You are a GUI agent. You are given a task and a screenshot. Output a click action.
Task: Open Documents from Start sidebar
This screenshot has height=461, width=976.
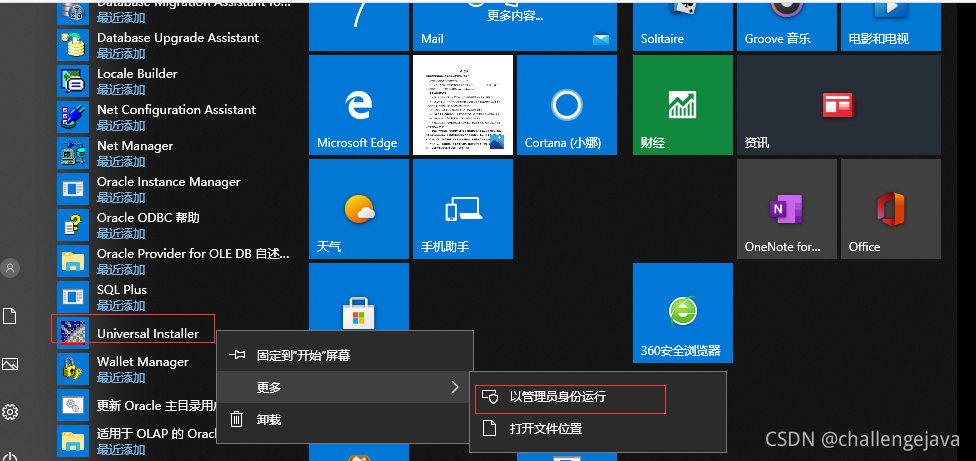[9, 316]
